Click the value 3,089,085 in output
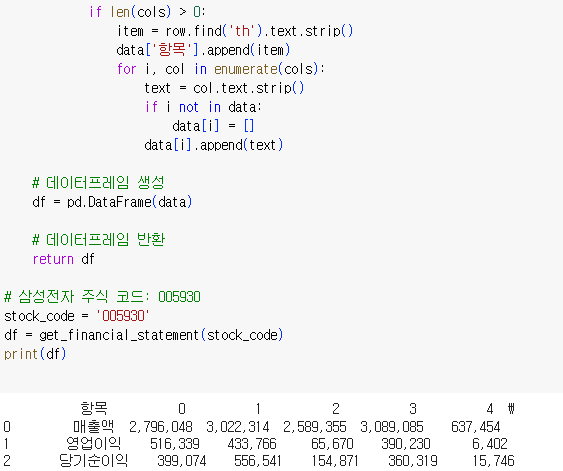Image resolution: width=563 pixels, height=471 pixels. point(392,427)
